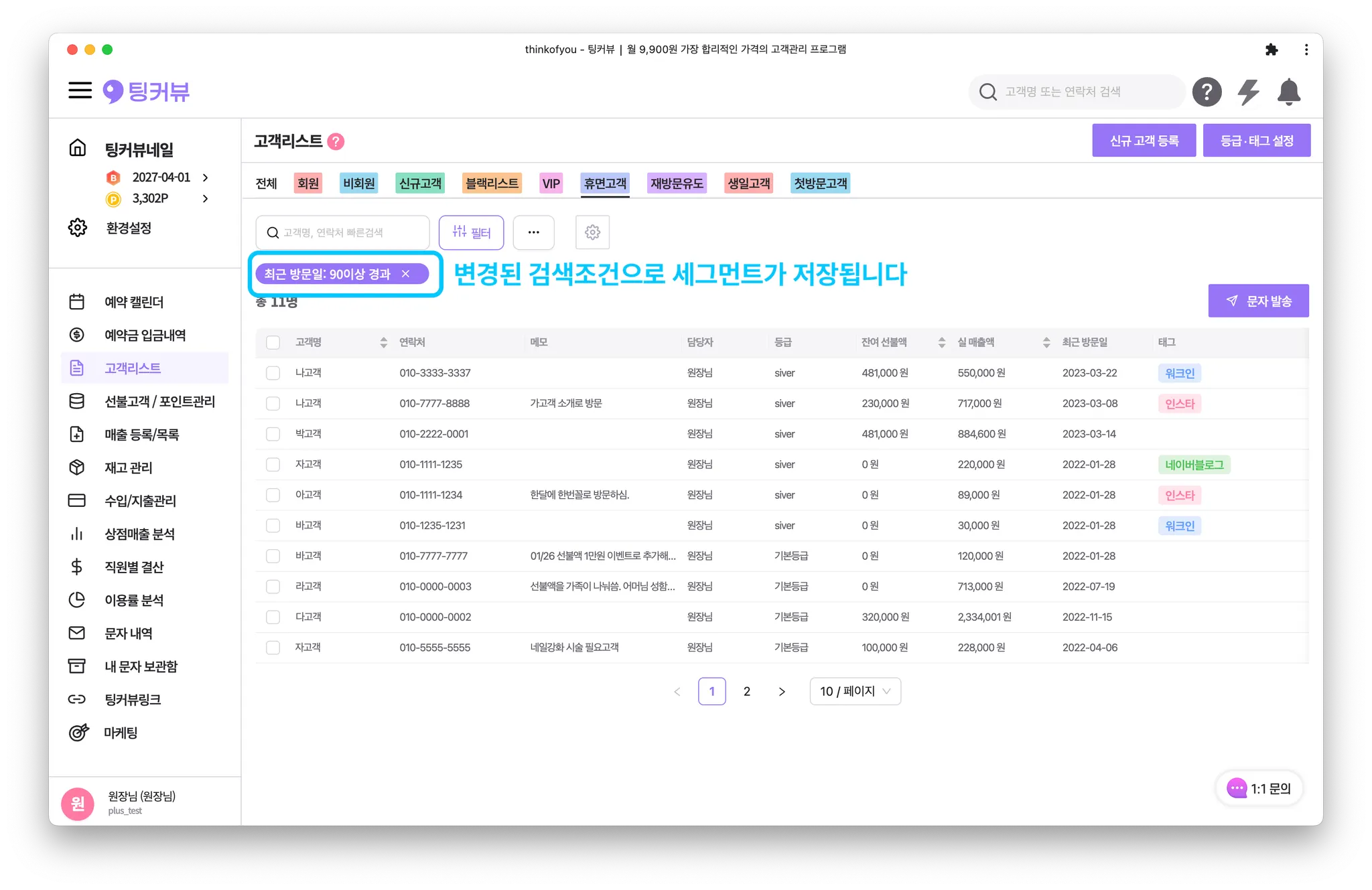
Task: Click the 신규 고객 등록 button
Action: point(1144,141)
